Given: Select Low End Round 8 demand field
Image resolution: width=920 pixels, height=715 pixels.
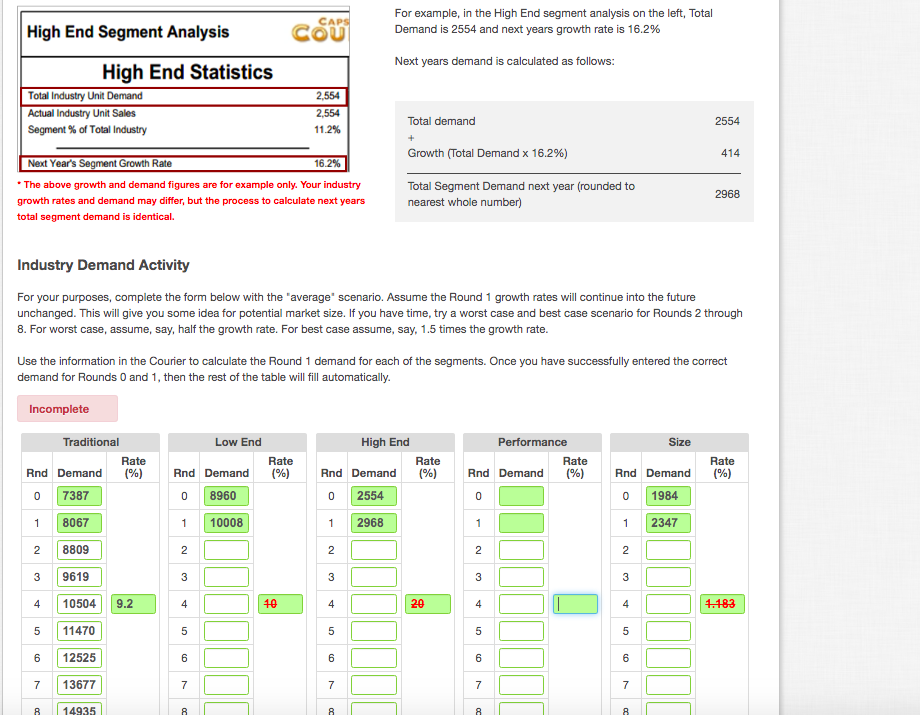Looking at the screenshot, I should tap(226, 709).
